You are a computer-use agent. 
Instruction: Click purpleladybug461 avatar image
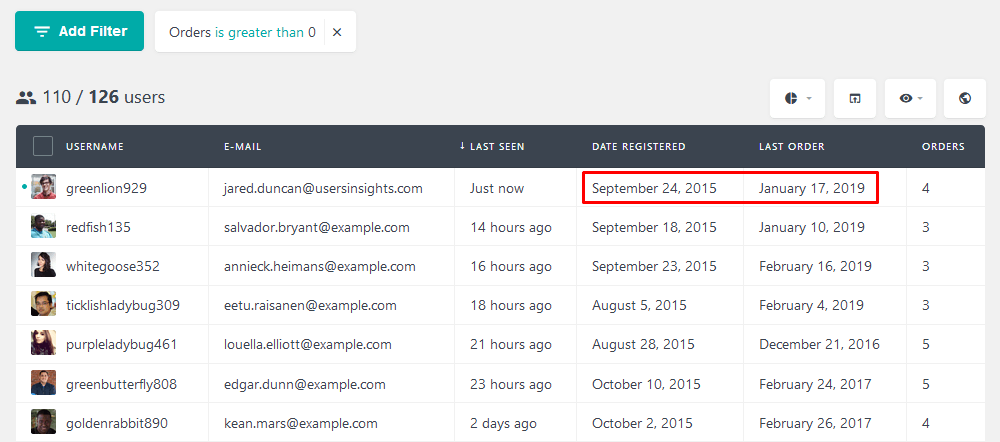(x=43, y=343)
